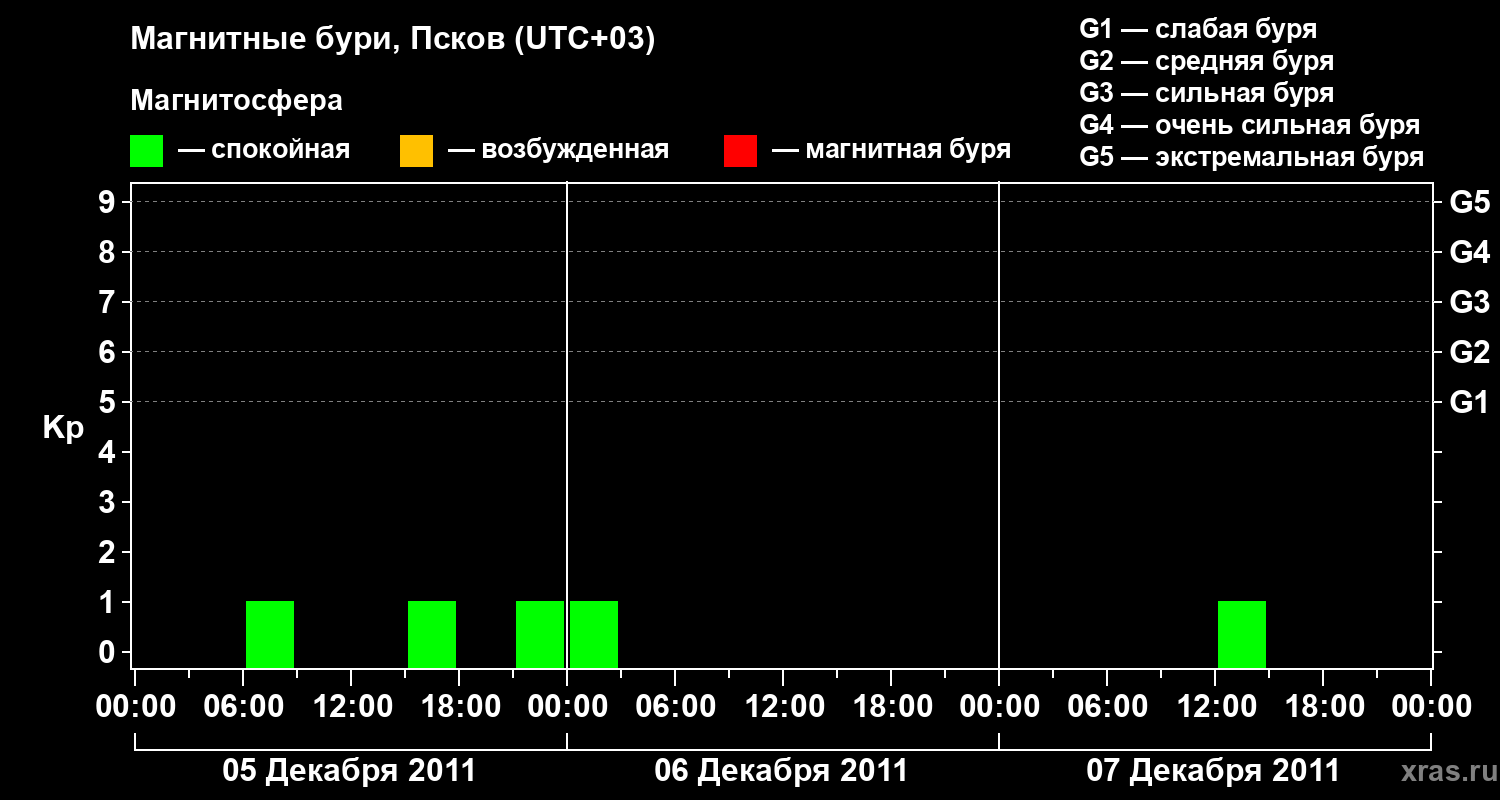Click the orange excited magnetosphere legend swatch

tap(416, 151)
